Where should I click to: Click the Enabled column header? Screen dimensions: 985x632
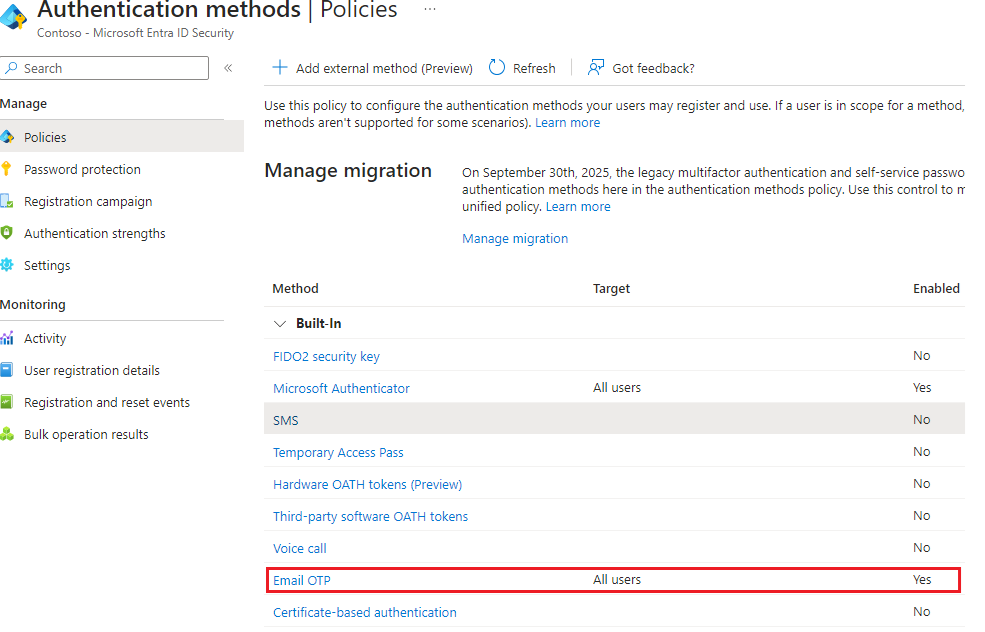(x=936, y=288)
